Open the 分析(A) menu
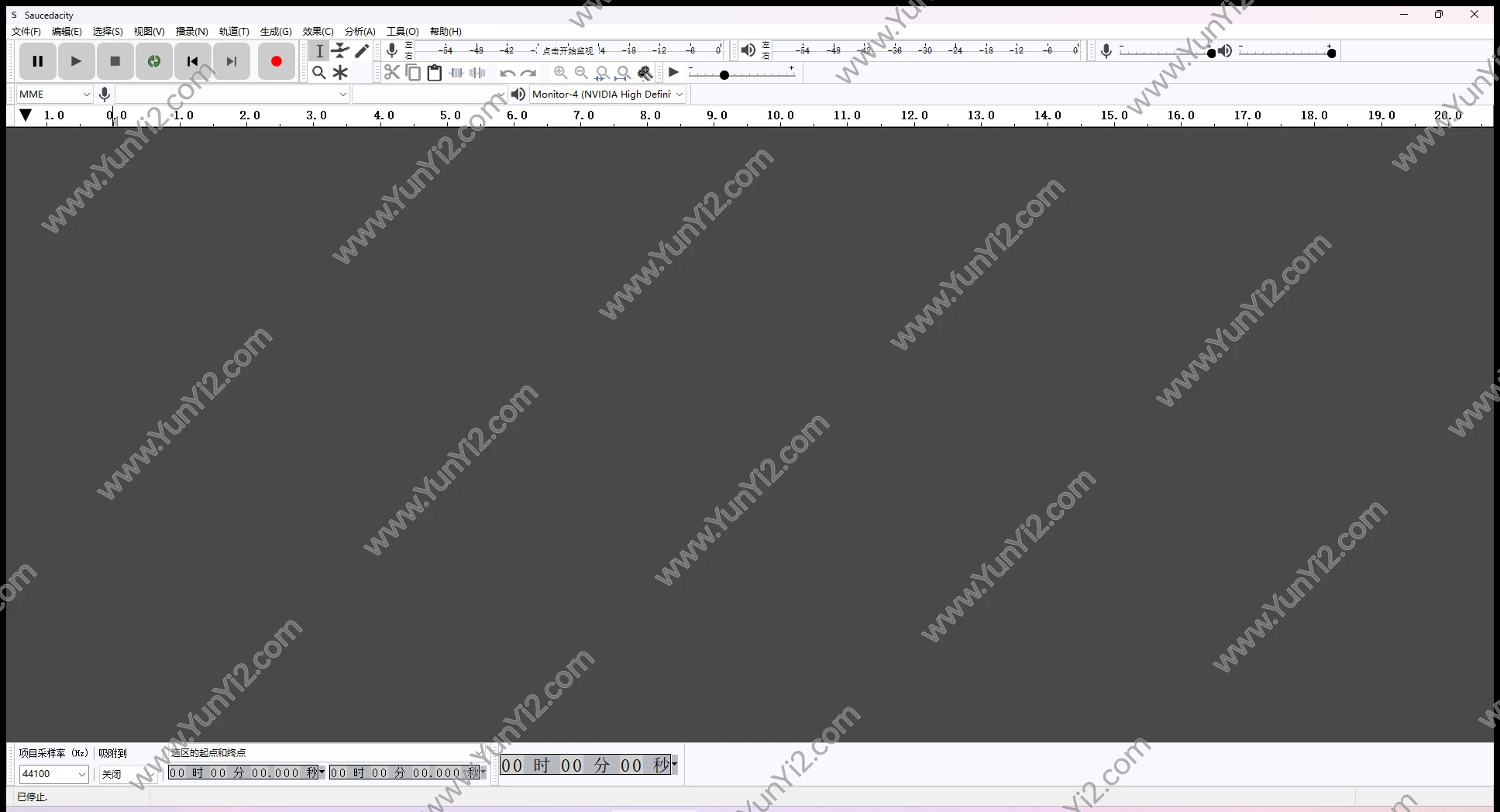1500x812 pixels. (x=360, y=32)
